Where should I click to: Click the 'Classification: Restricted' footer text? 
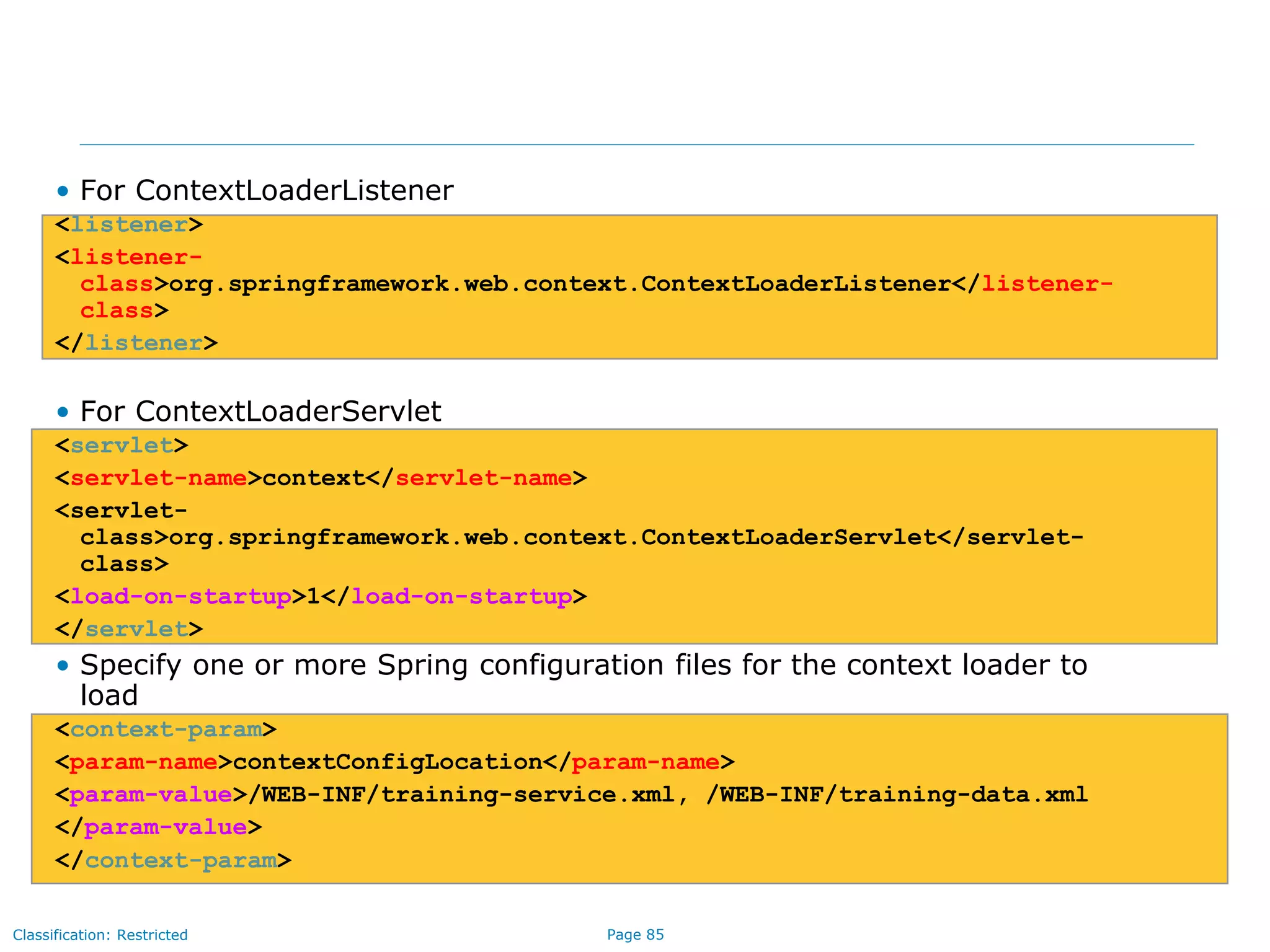[x=100, y=935]
